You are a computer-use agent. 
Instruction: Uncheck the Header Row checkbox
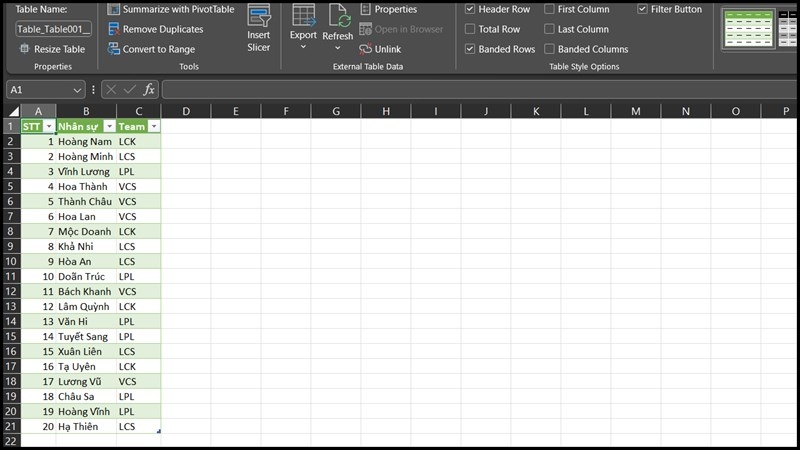point(471,9)
